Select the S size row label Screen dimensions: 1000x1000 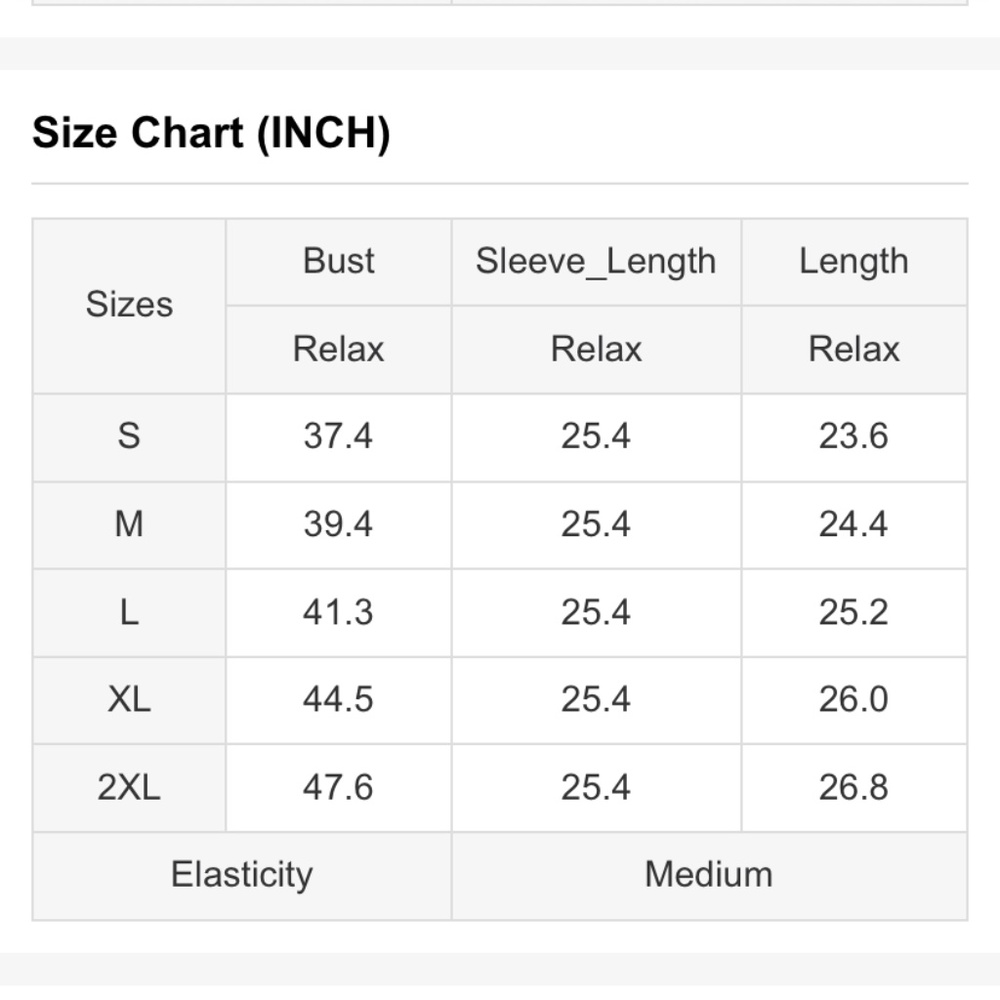[x=129, y=436]
